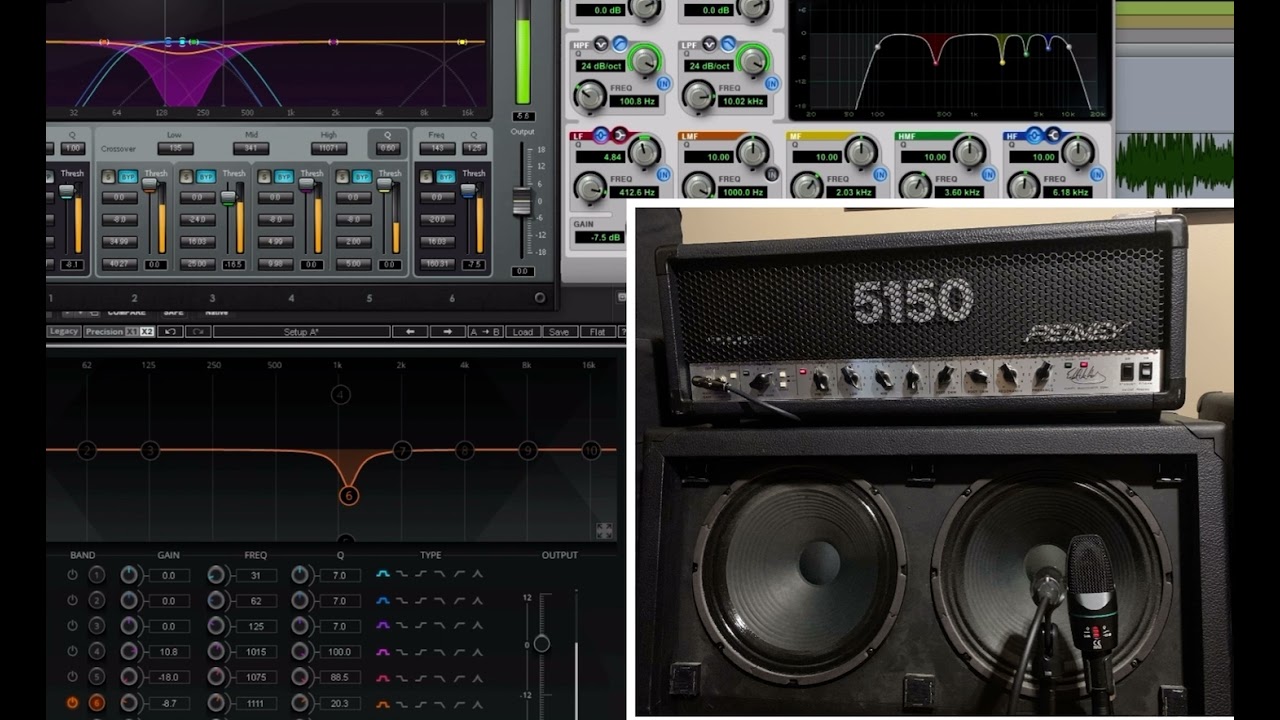Click the High crossover value 11071

[328, 148]
